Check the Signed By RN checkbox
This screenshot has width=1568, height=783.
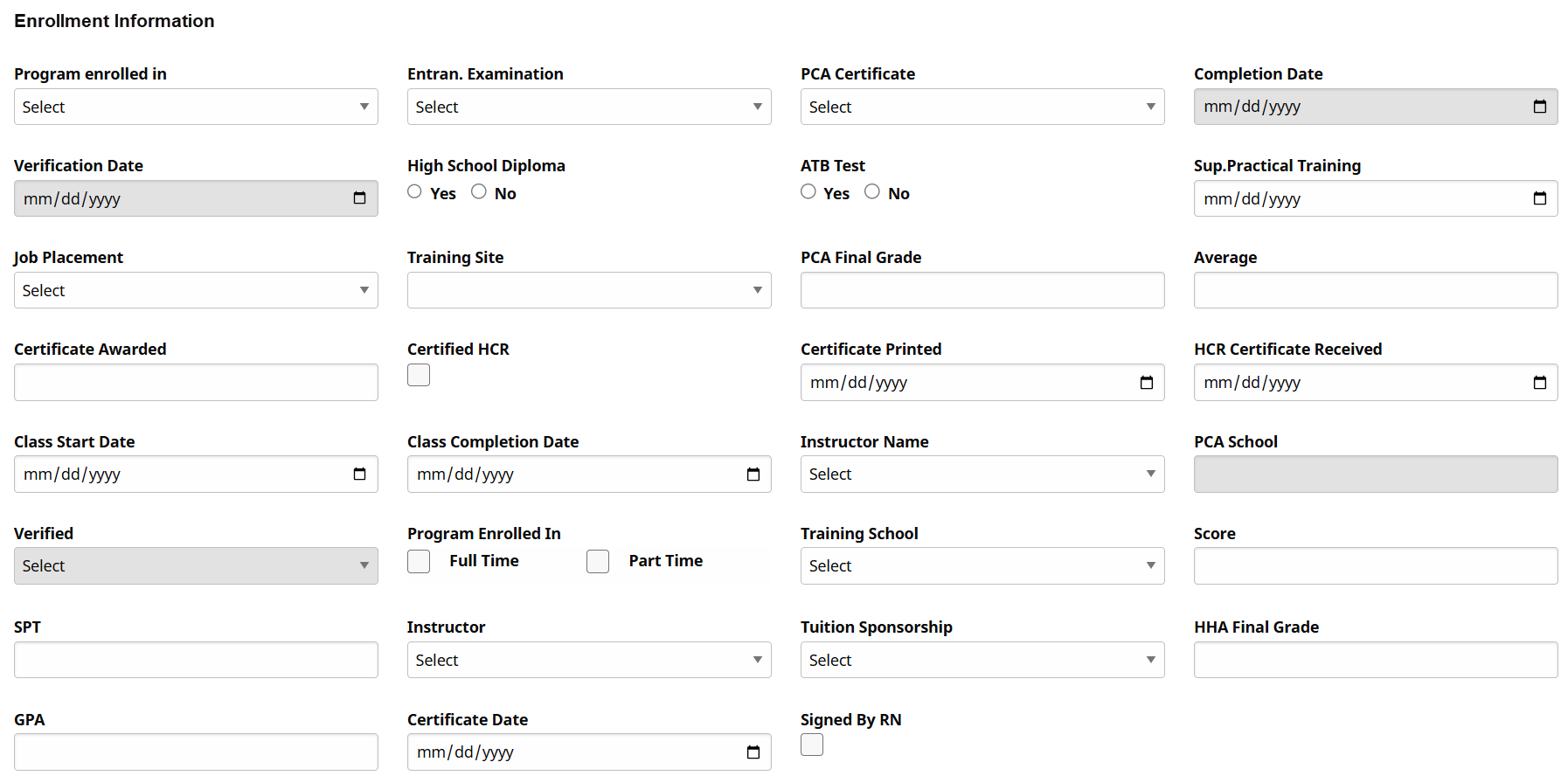pos(811,745)
